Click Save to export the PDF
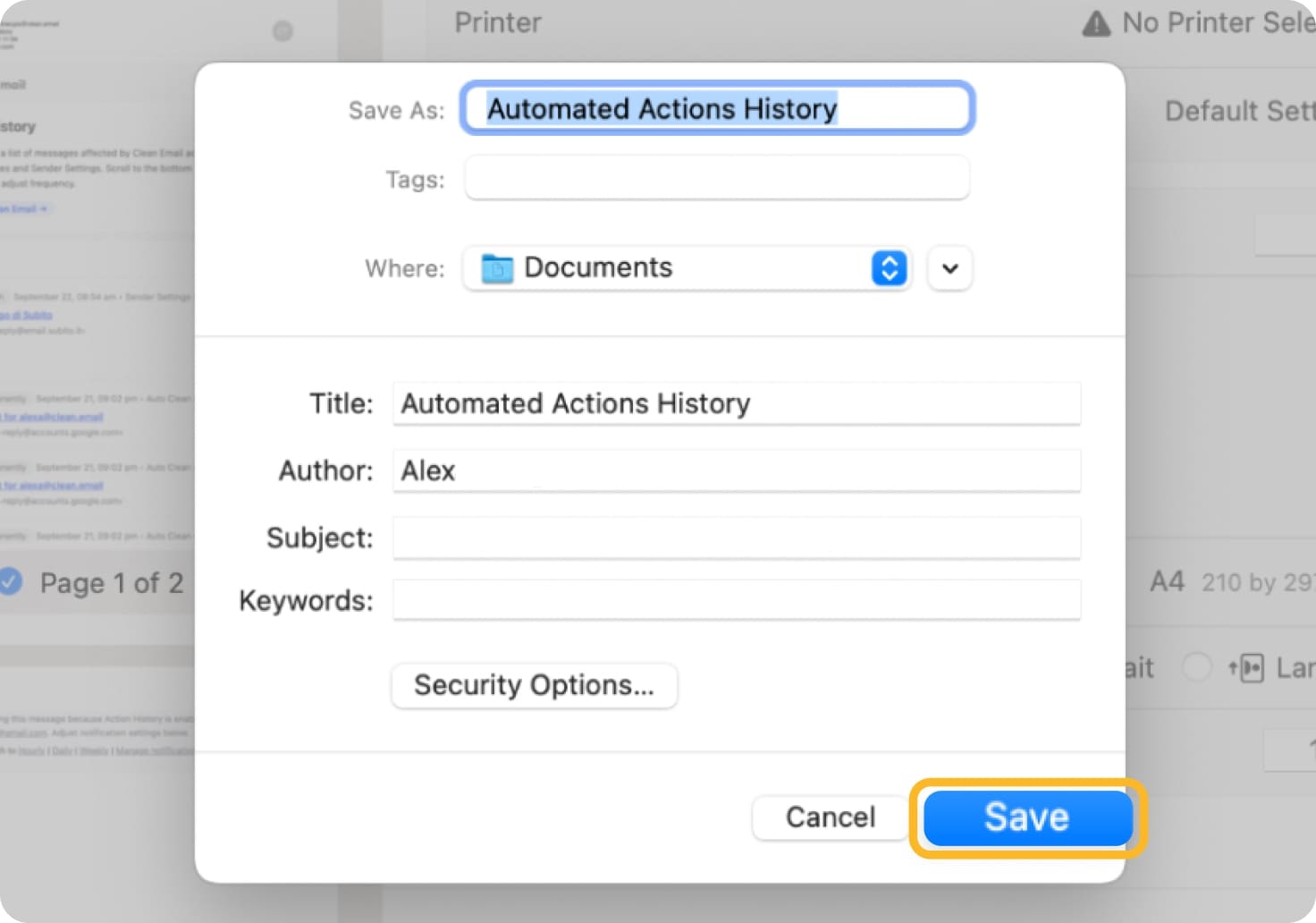This screenshot has height=923, width=1316. 1026,817
